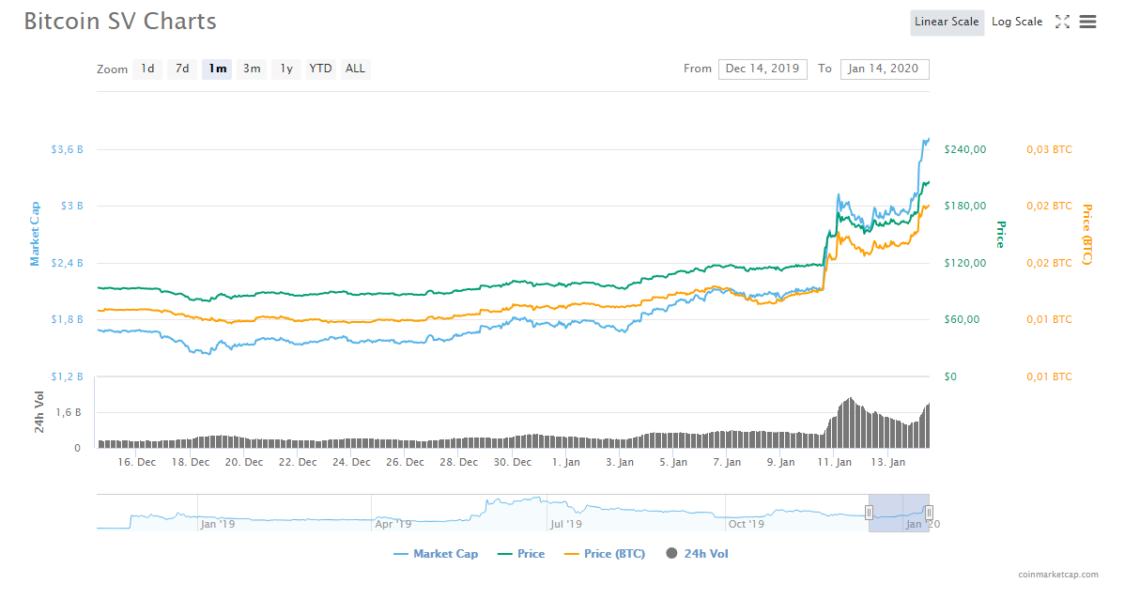This screenshot has width=1140, height=599.
Task: Toggle Market Cap series in legend
Action: (436, 554)
